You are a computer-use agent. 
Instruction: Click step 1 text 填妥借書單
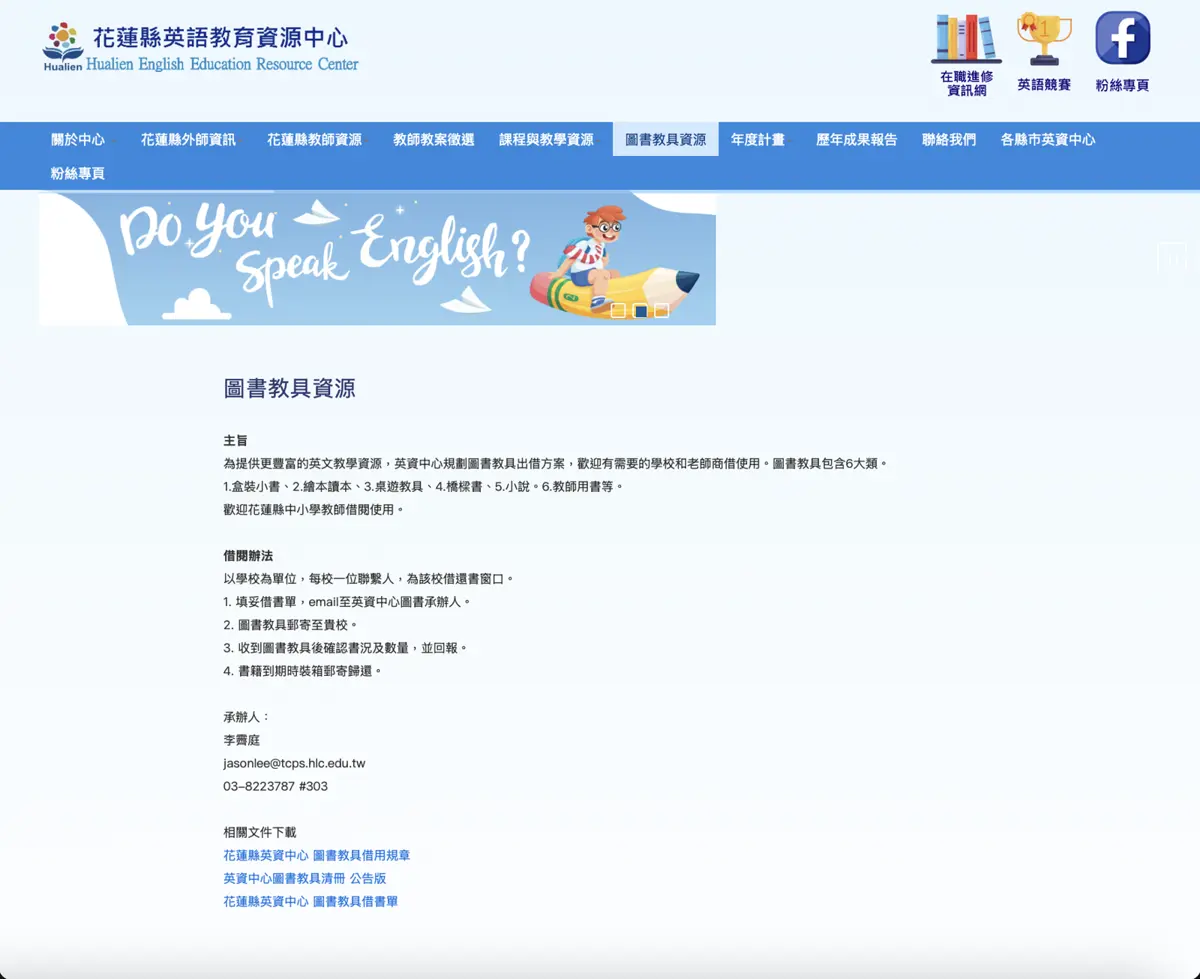266,602
